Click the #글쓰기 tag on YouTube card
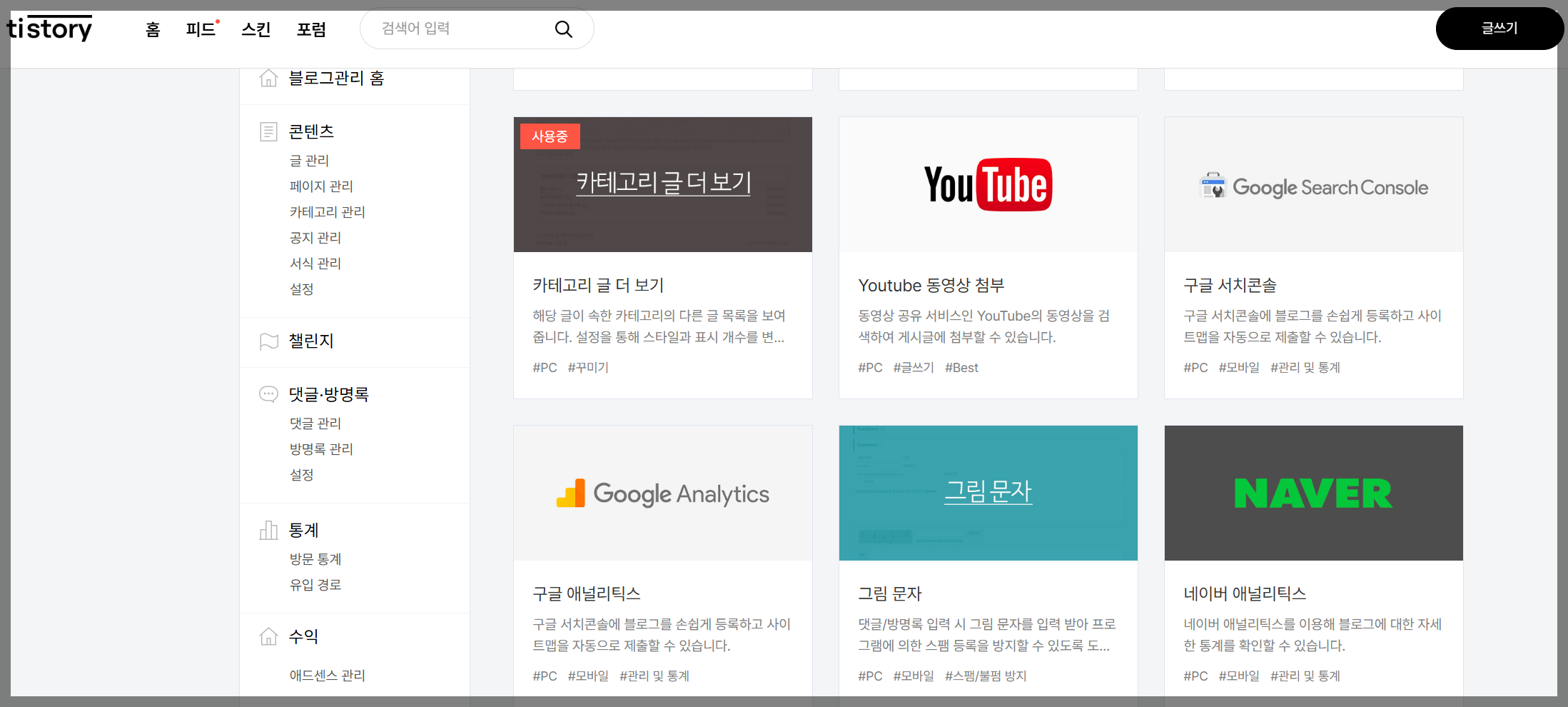This screenshot has width=1568, height=707. [x=914, y=368]
